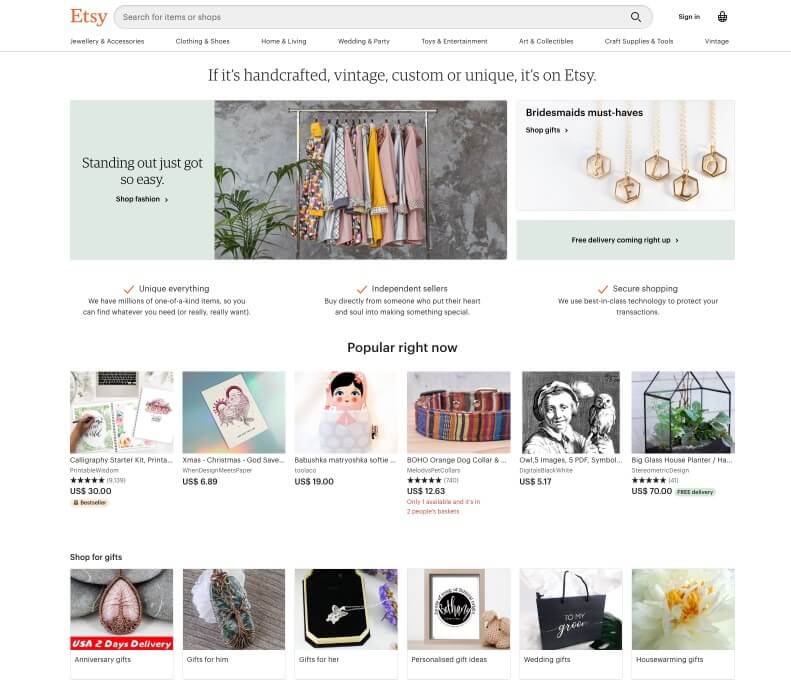Viewport: 791px width, 692px height.
Task: Select the Wedding gifts tile
Action: click(x=571, y=624)
